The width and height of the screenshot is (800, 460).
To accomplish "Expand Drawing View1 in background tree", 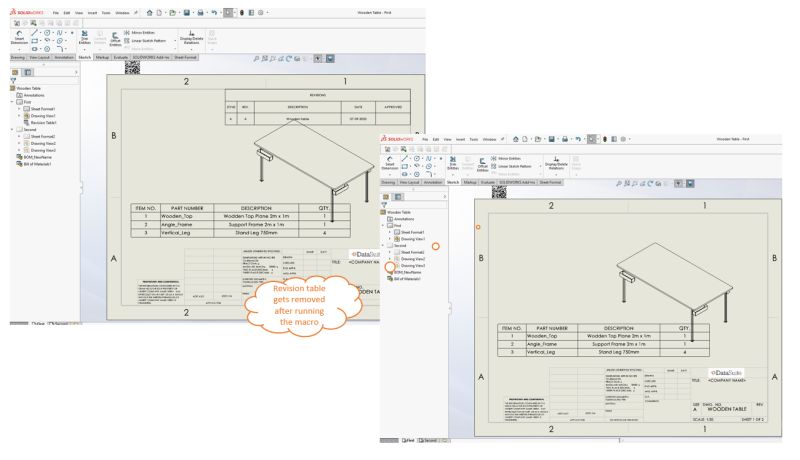I will coord(19,116).
